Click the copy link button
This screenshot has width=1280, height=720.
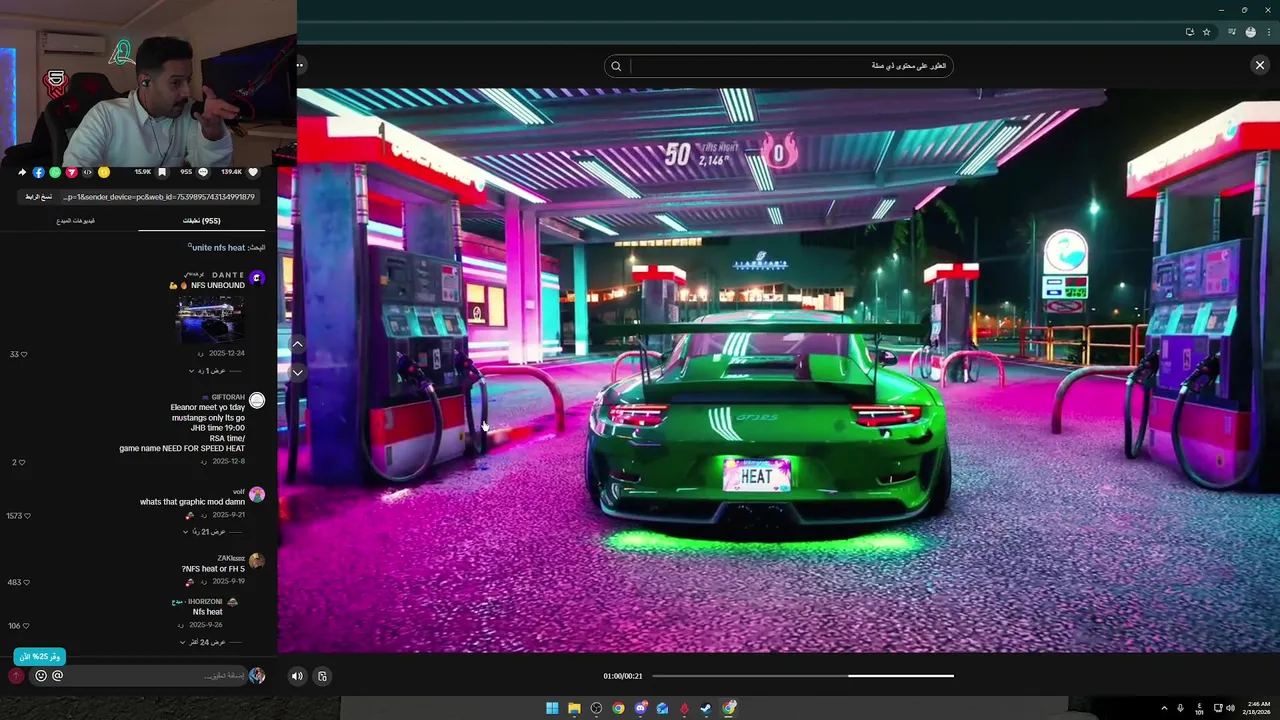pyautogui.click(x=38, y=197)
